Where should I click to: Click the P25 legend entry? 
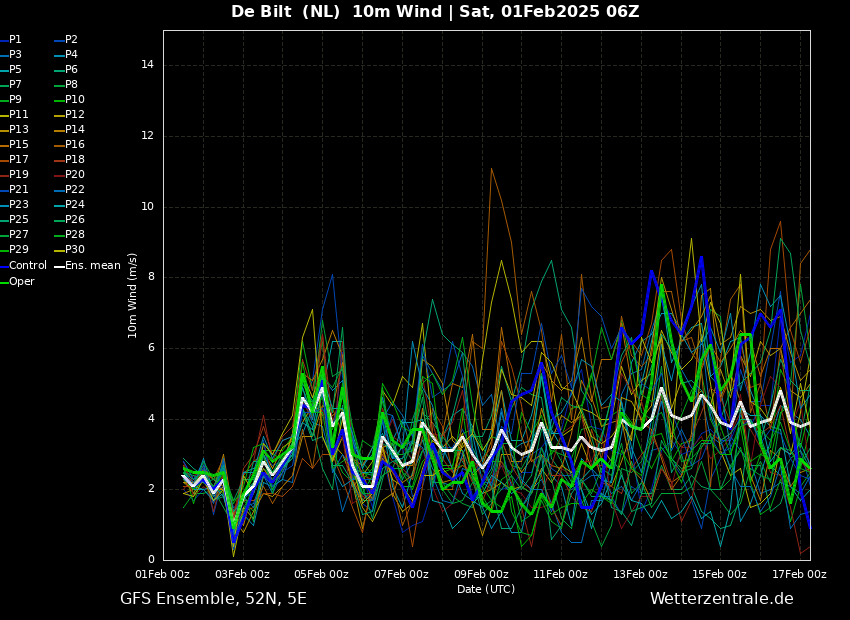pos(18,219)
